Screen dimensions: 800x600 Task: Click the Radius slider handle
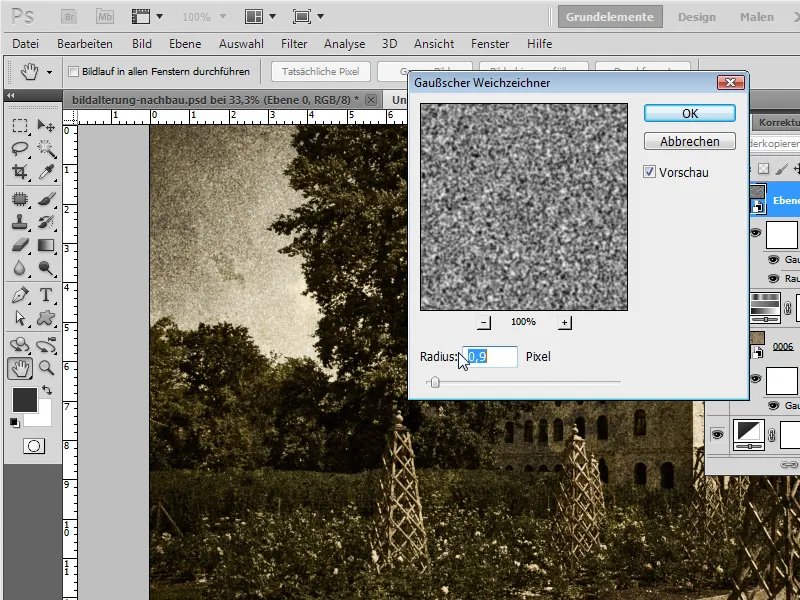point(435,382)
